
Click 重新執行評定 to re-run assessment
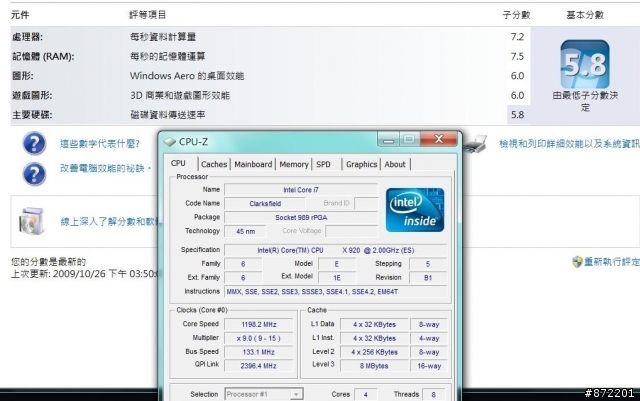tap(612, 262)
